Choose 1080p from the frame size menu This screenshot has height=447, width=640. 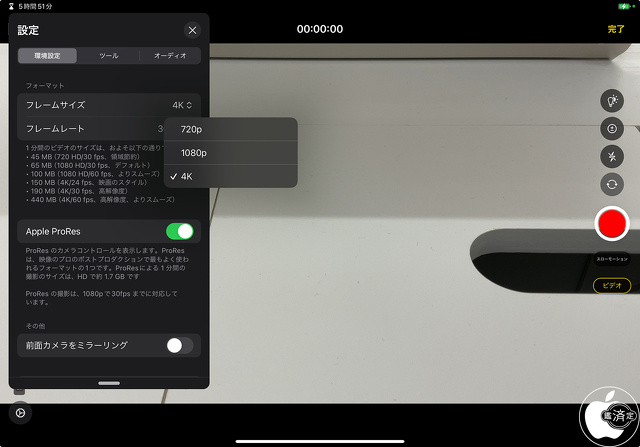231,153
